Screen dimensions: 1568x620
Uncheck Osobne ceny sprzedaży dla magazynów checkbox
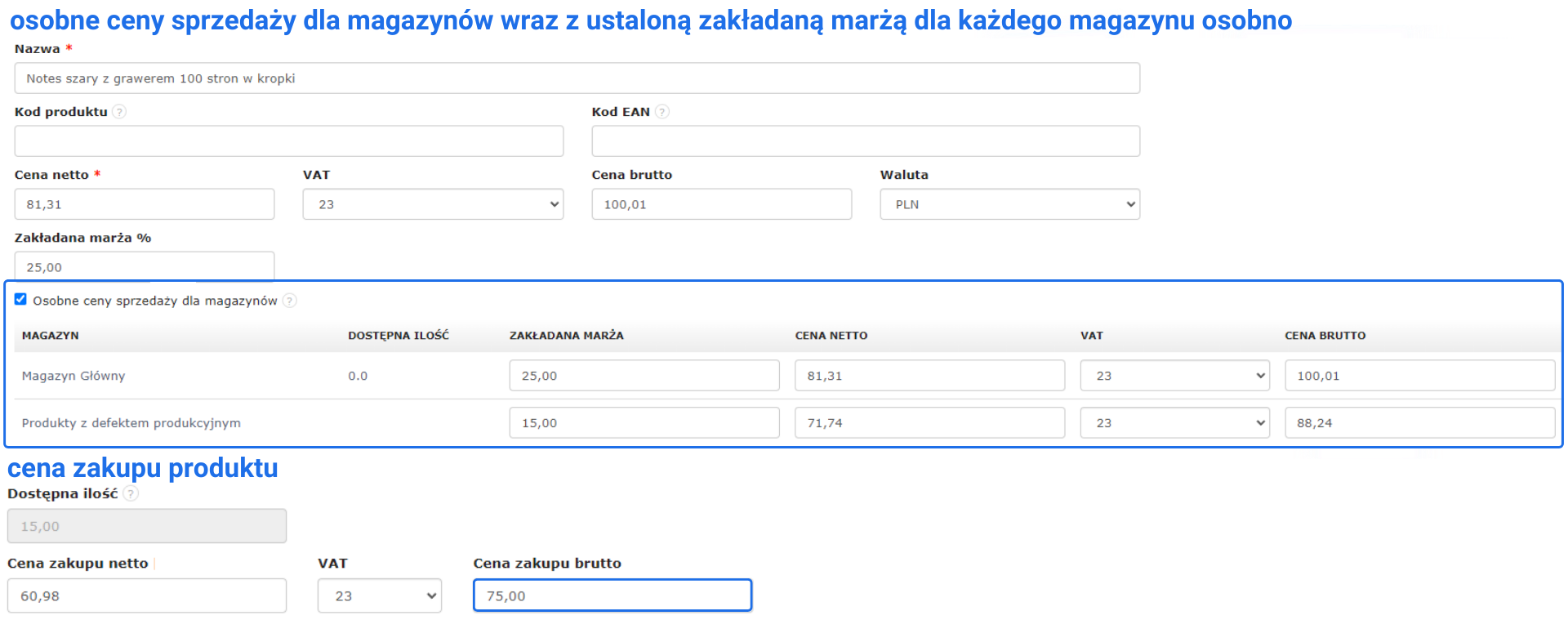pos(20,300)
